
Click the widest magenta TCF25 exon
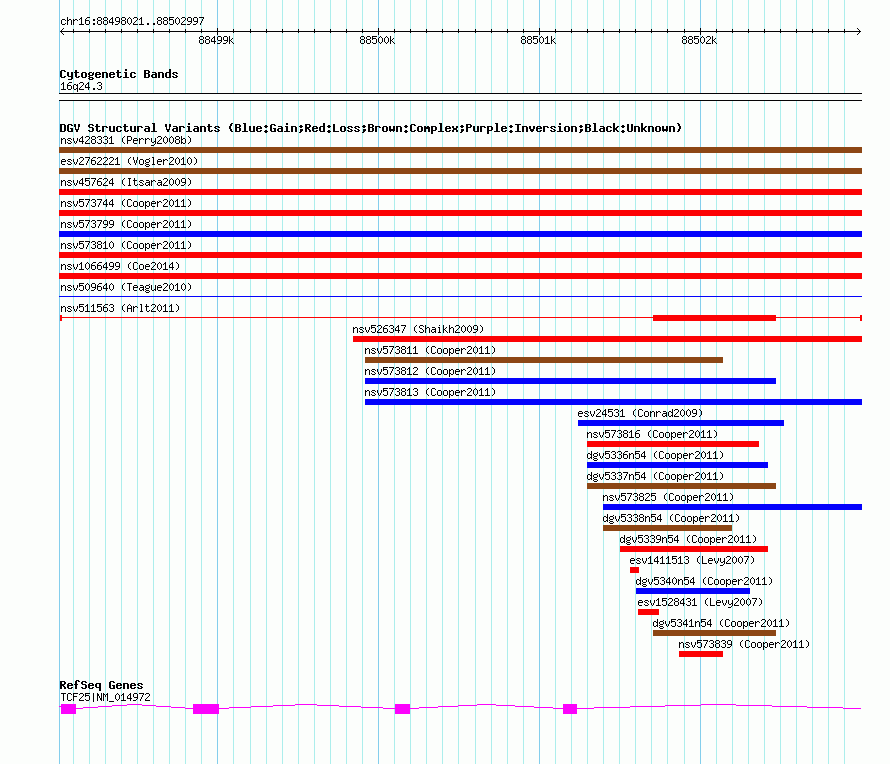(206, 709)
